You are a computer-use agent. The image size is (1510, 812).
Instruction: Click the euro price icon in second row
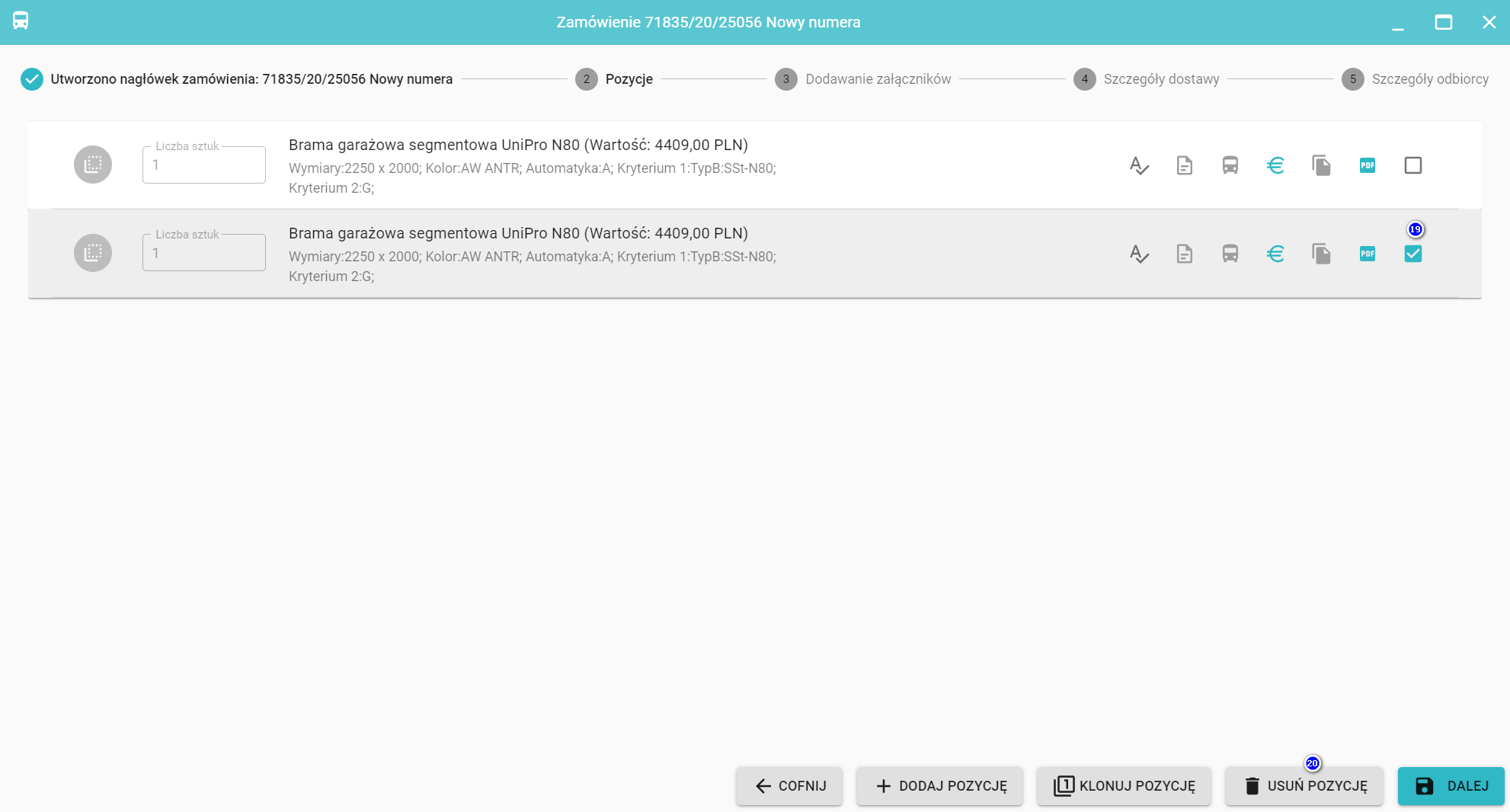pos(1276,254)
